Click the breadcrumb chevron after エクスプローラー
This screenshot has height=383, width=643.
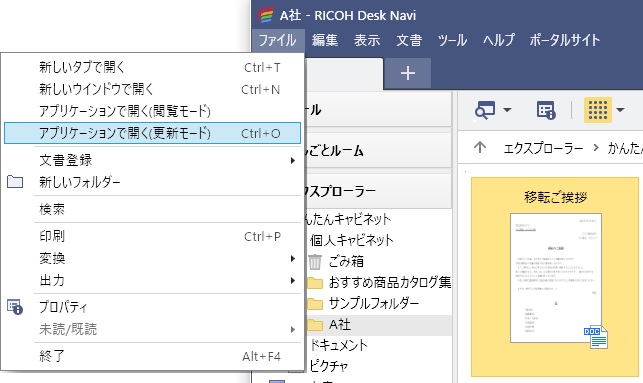pyautogui.click(x=596, y=148)
